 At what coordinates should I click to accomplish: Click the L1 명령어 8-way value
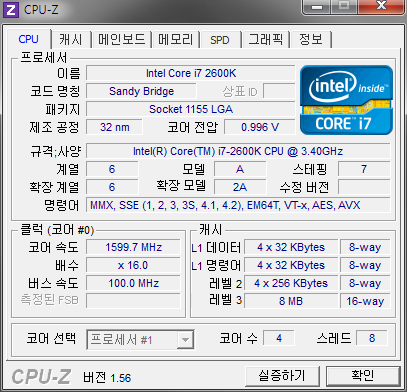point(365,265)
